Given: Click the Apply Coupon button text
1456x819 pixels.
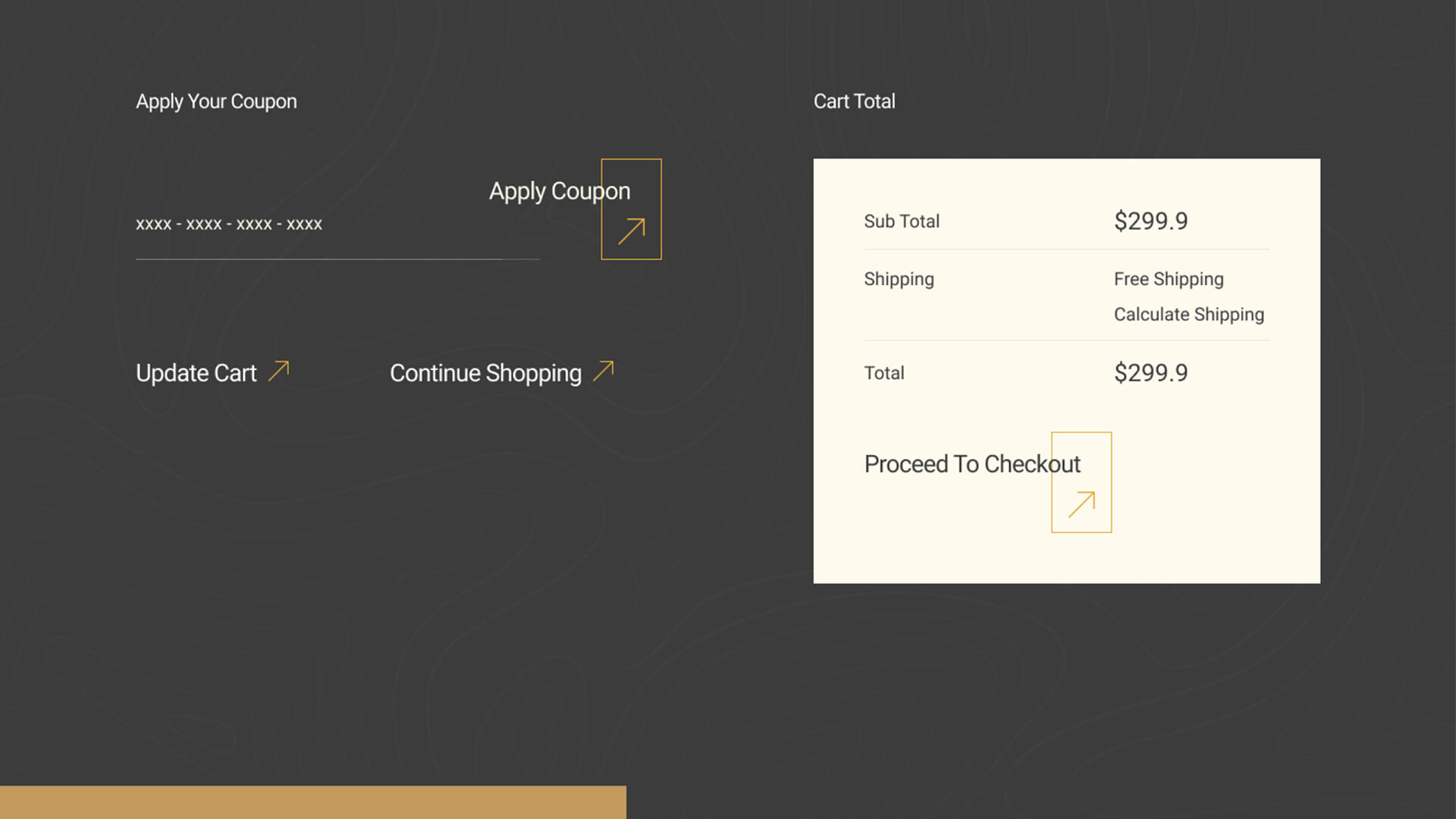Looking at the screenshot, I should point(560,191).
